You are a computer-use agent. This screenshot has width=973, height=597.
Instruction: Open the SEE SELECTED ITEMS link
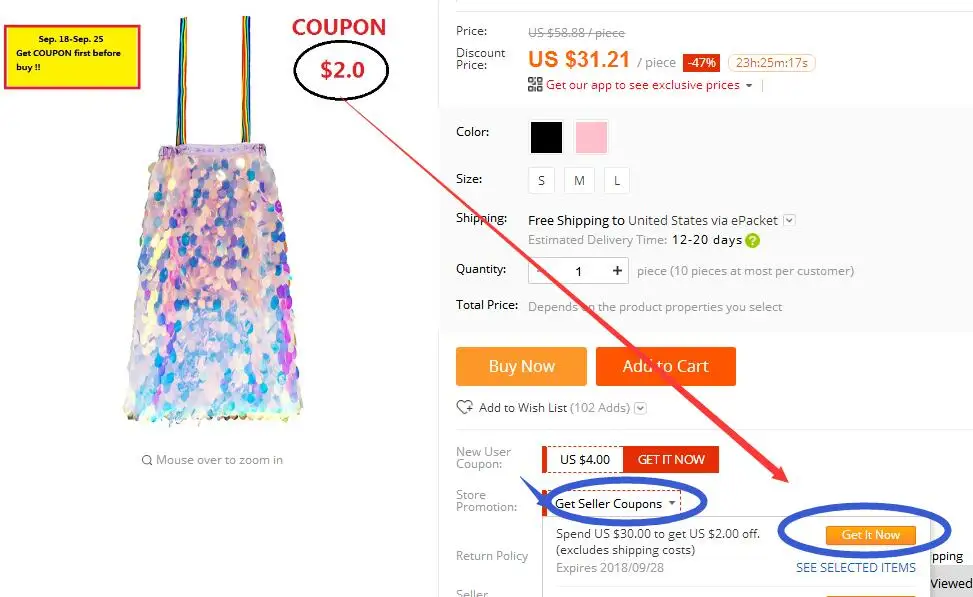click(856, 567)
